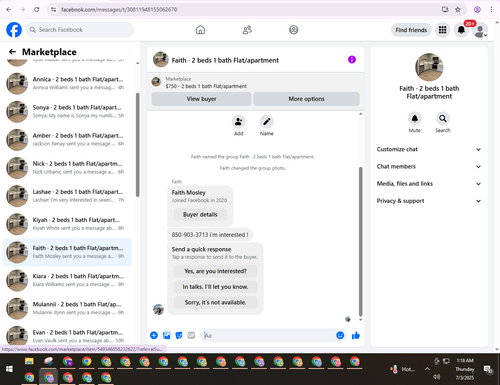Open the volume control in the tray
The width and height of the screenshot is (500, 385).
coord(436,377)
